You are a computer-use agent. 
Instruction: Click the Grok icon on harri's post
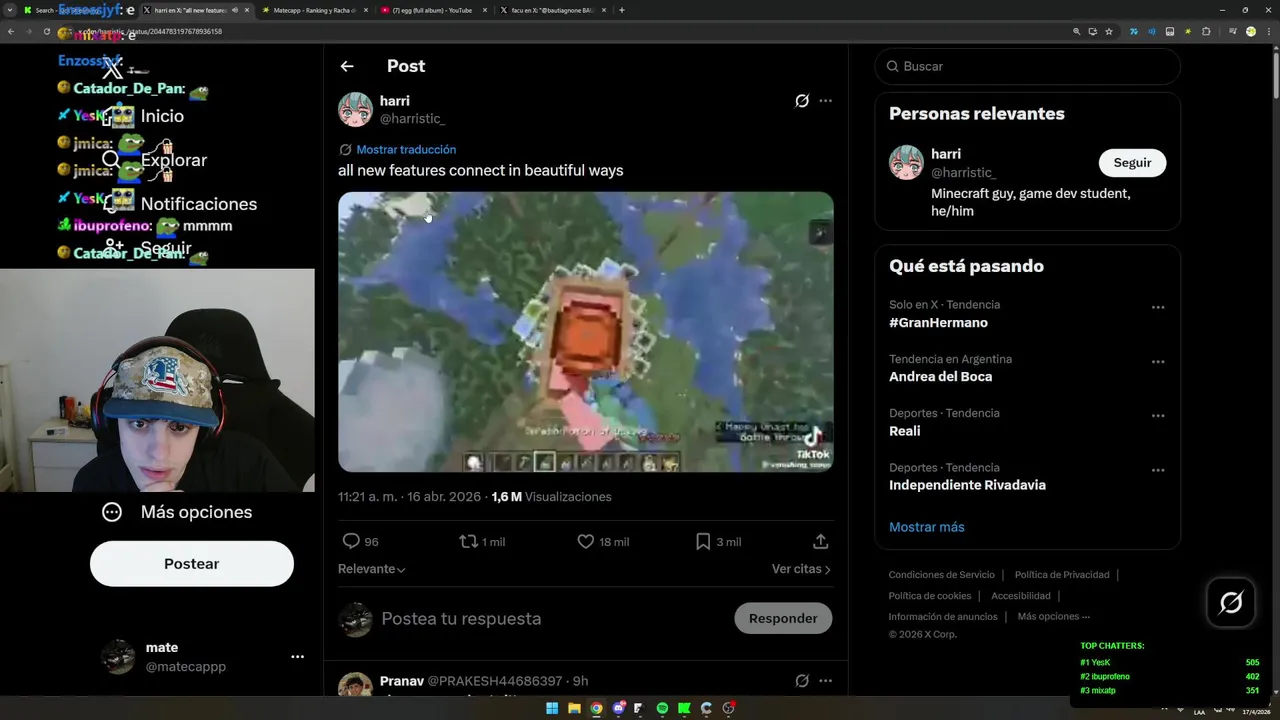(x=802, y=101)
